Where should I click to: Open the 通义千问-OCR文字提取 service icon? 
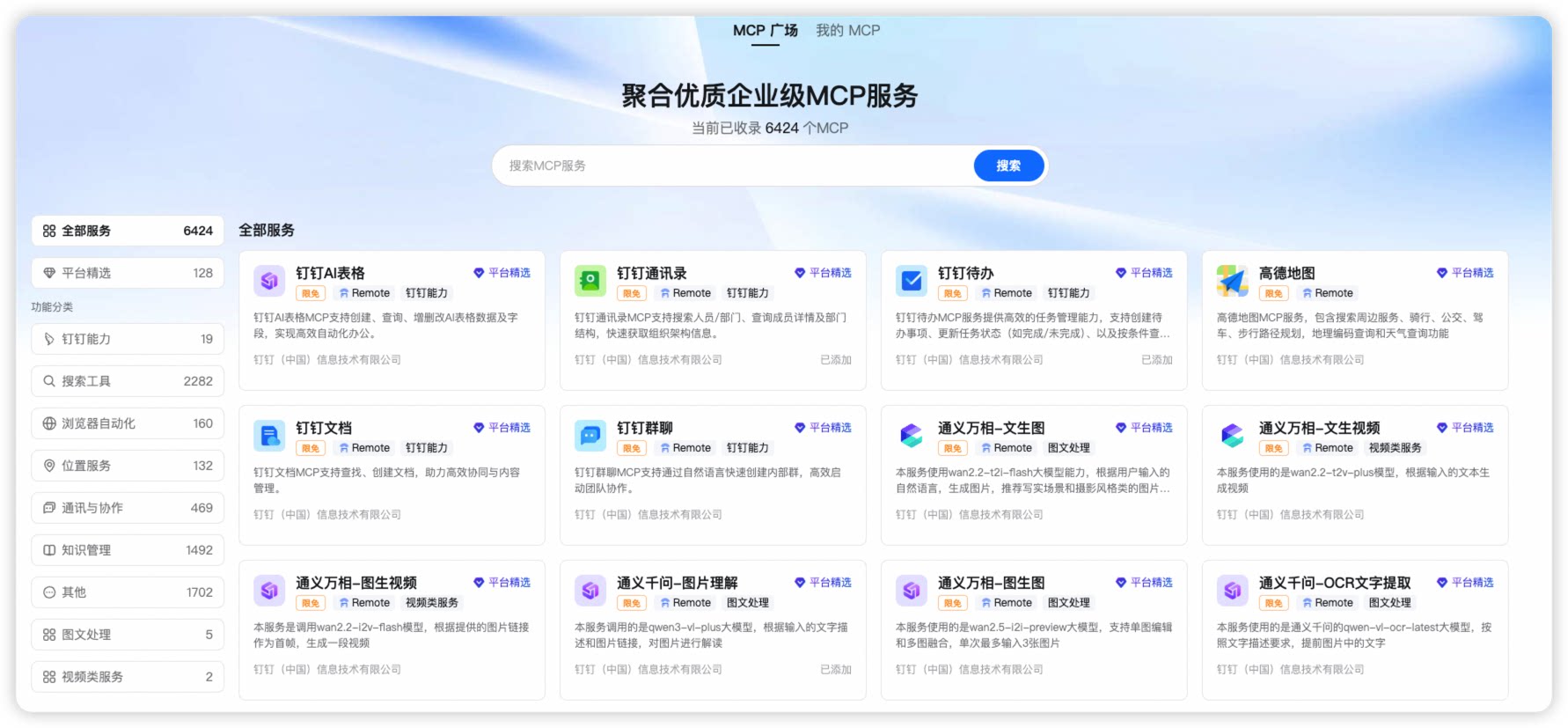1233,591
